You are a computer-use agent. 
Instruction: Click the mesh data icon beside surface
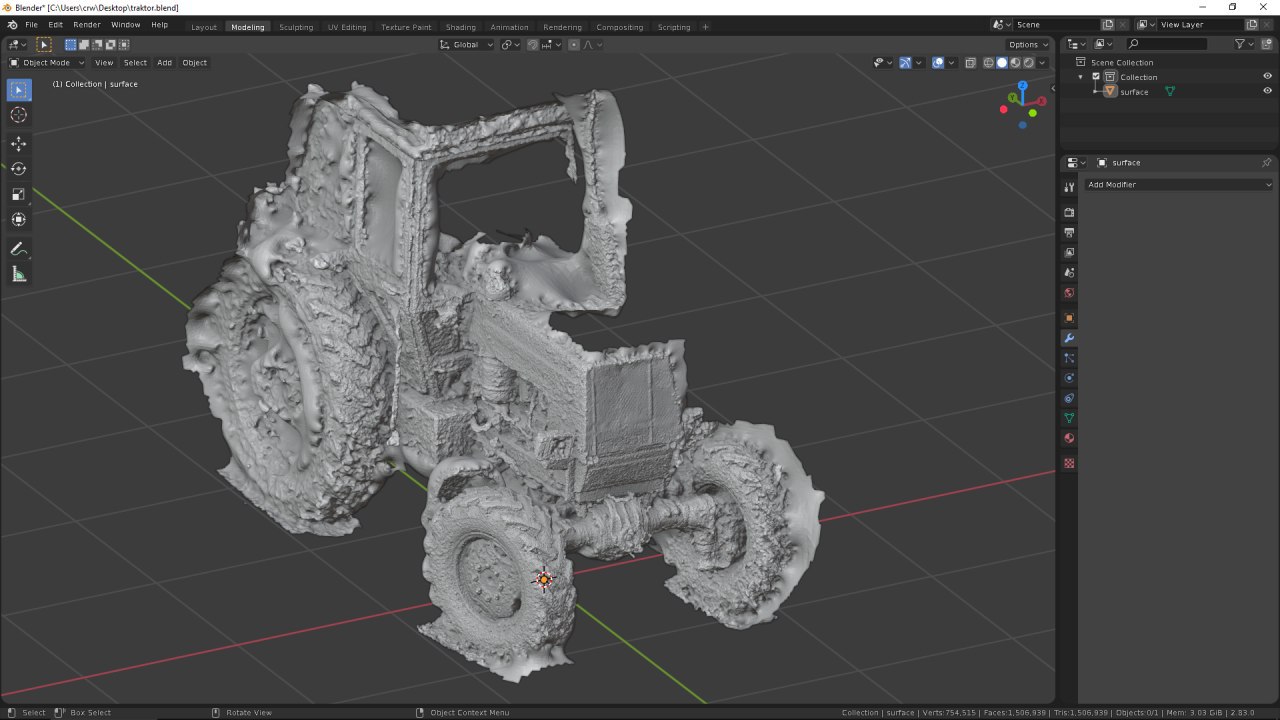coord(1169,92)
